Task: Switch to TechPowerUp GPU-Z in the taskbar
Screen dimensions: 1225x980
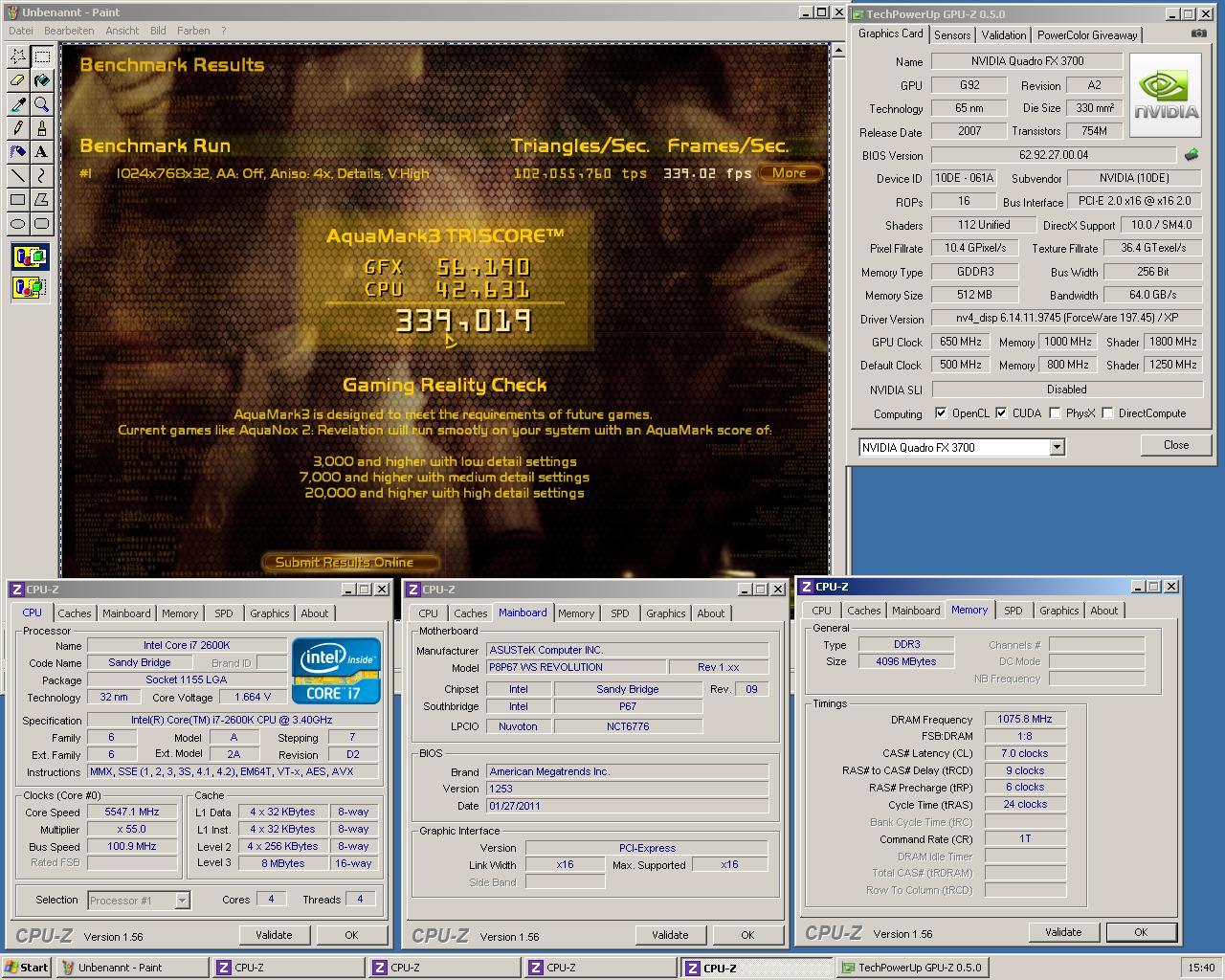Action: coord(911,968)
